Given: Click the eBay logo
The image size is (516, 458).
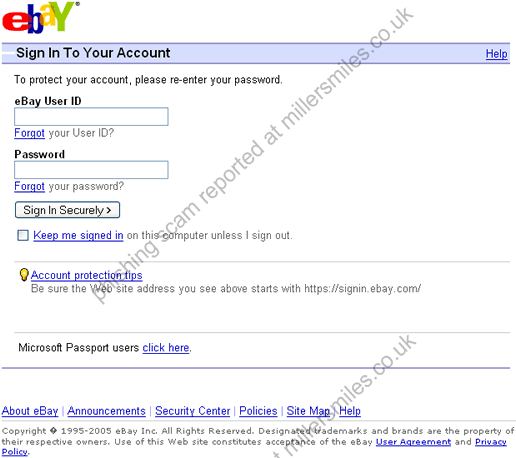Looking at the screenshot, I should pyautogui.click(x=41, y=17).
